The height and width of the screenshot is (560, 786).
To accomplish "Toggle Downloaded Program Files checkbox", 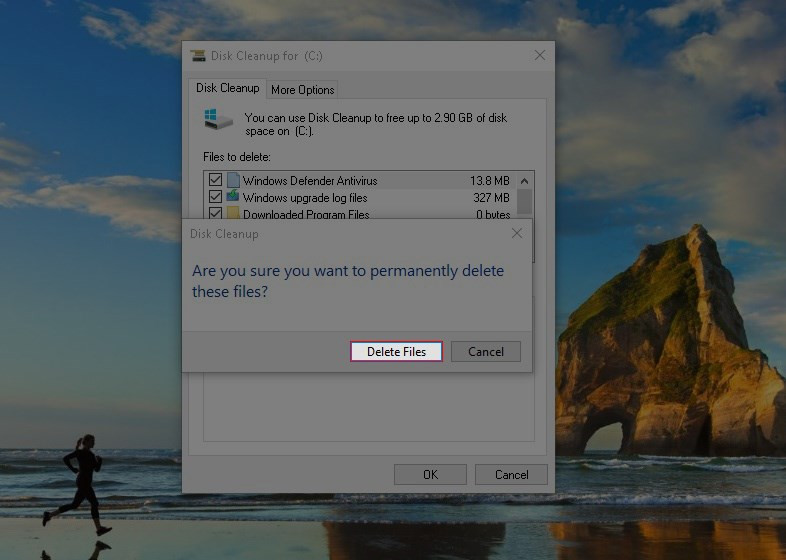I will pyautogui.click(x=216, y=213).
